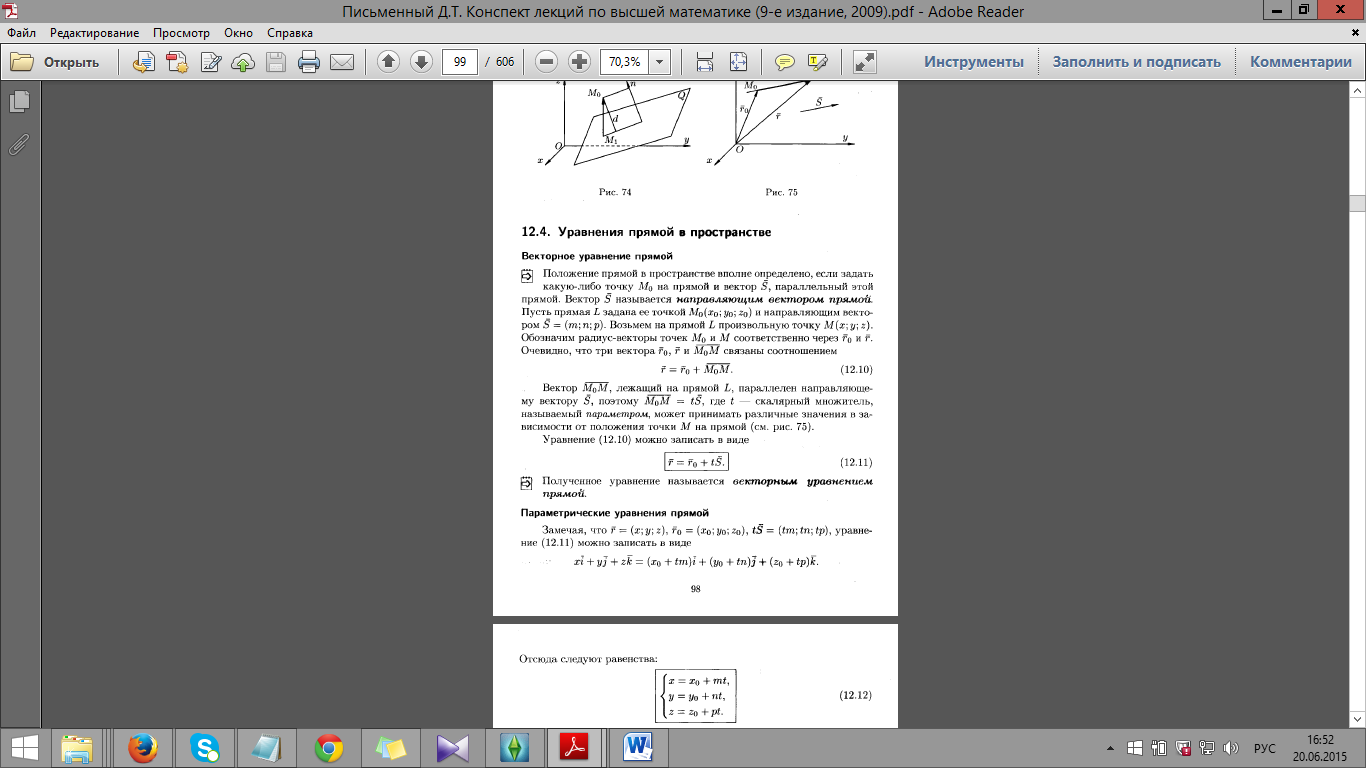Click the fit one full page icon

(738, 62)
